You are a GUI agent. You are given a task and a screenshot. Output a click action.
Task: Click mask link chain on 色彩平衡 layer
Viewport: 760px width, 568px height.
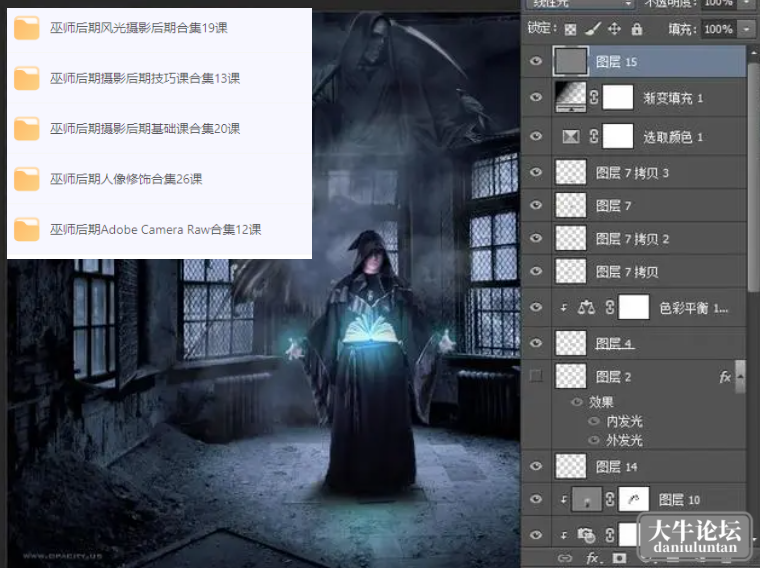tap(610, 307)
